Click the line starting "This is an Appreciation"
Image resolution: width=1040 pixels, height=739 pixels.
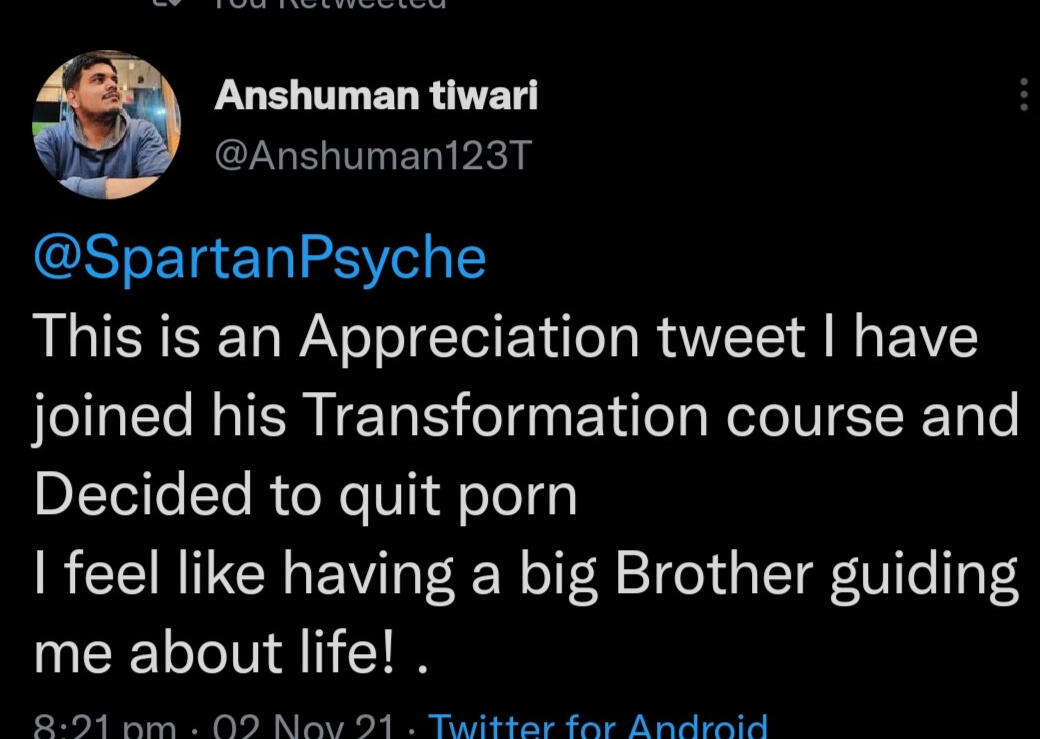[x=506, y=339]
